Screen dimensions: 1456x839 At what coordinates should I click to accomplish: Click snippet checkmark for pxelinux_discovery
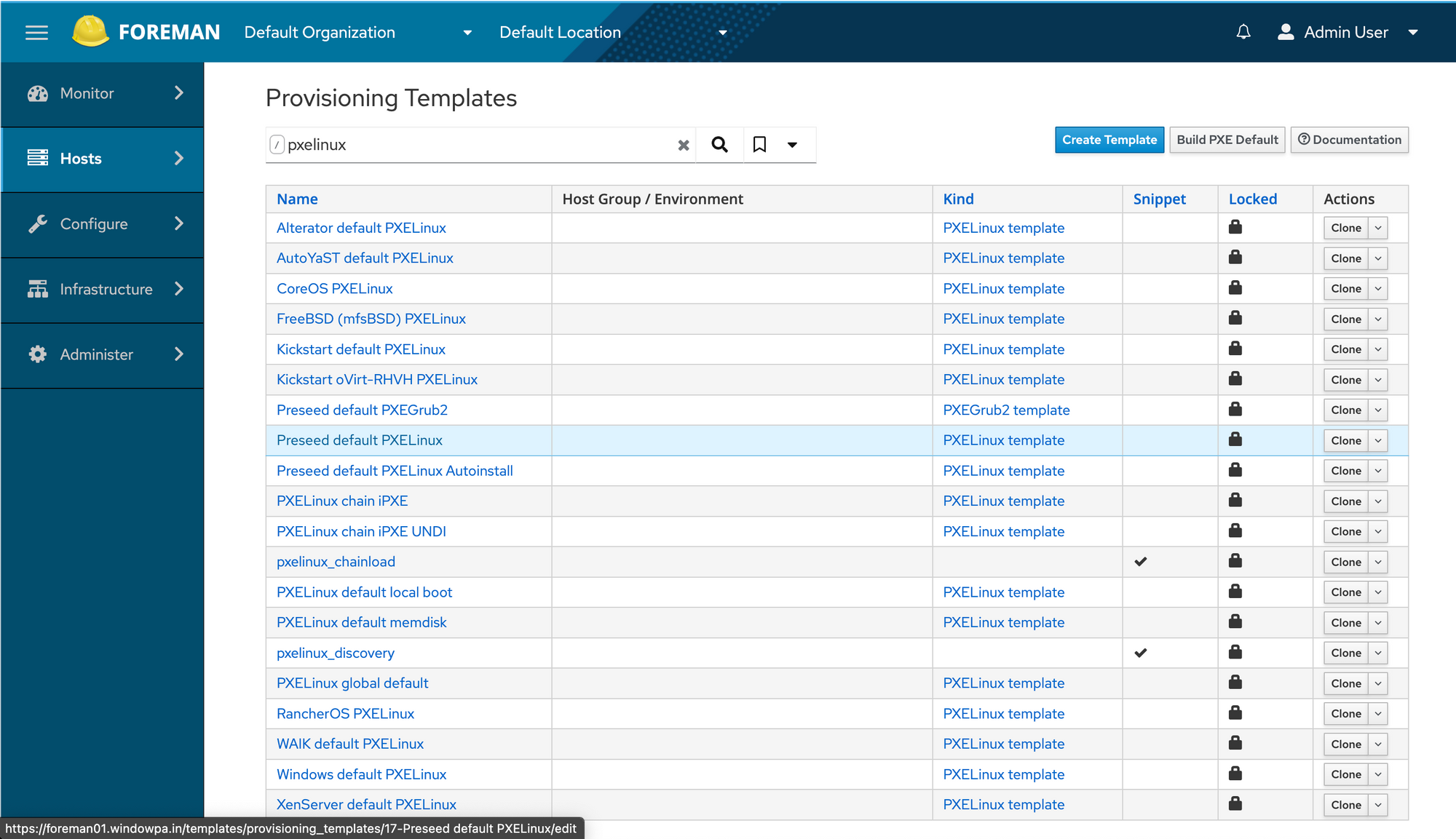(x=1141, y=653)
